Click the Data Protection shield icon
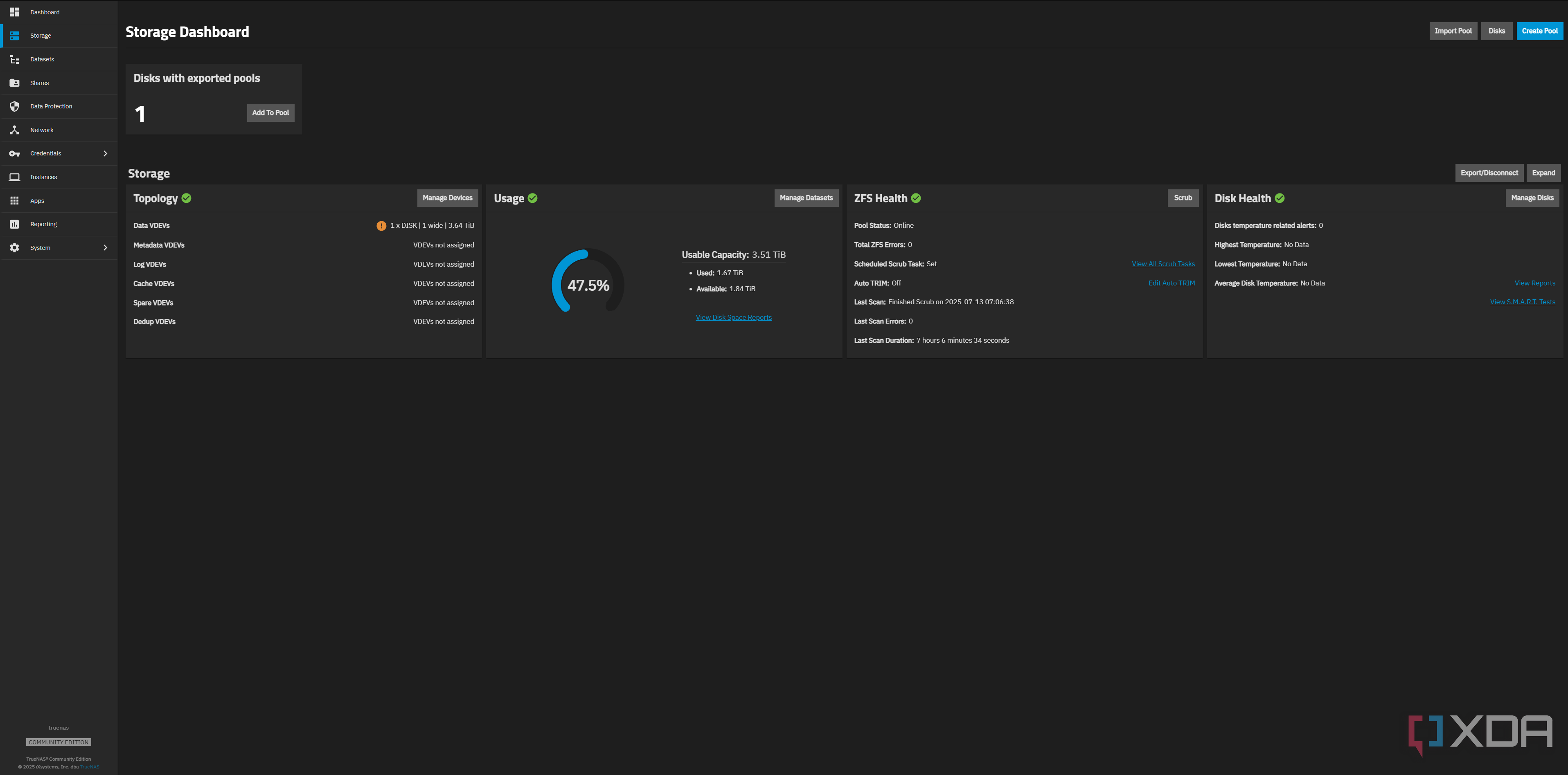 [x=15, y=106]
